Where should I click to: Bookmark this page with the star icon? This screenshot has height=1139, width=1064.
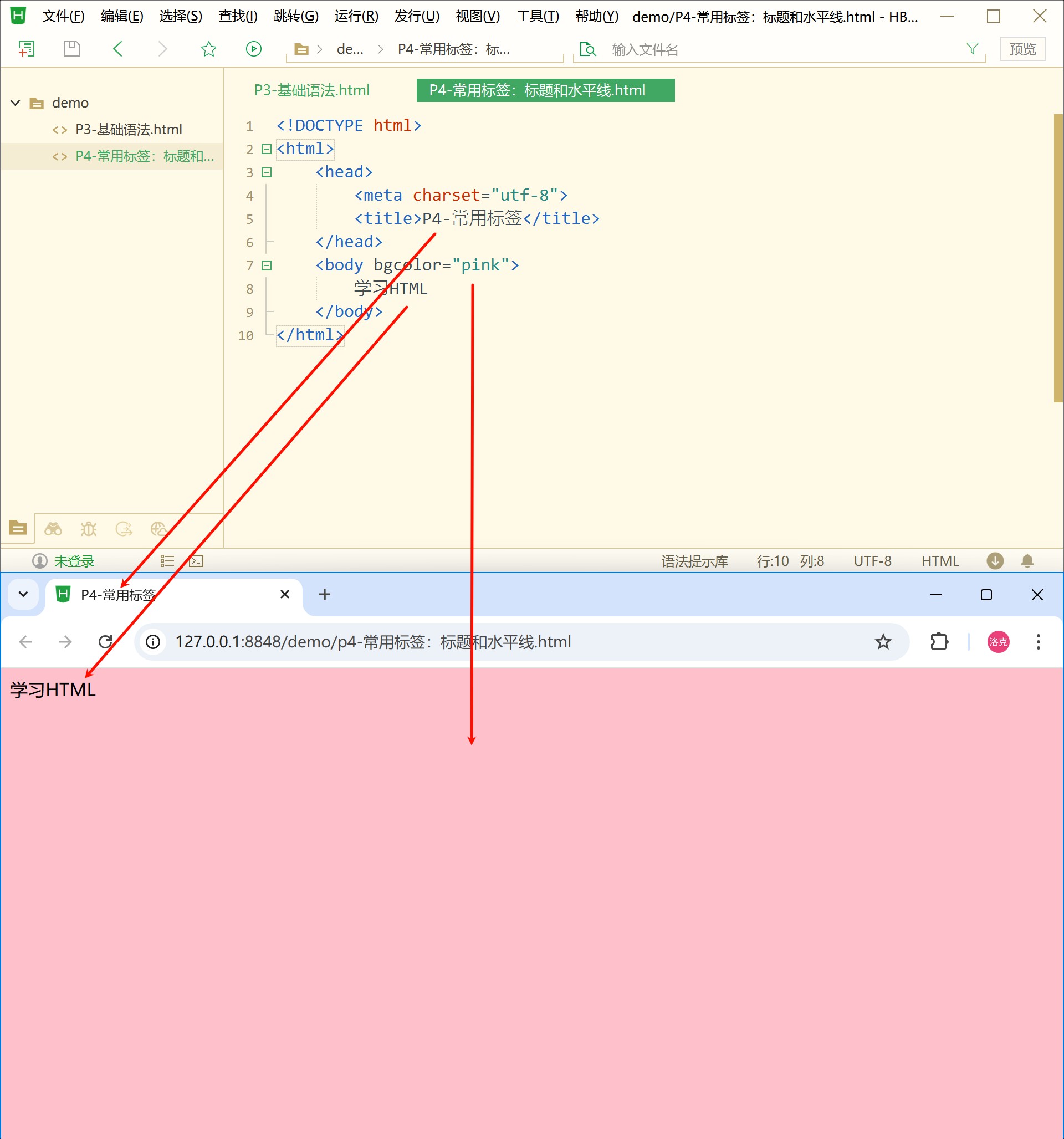point(883,642)
